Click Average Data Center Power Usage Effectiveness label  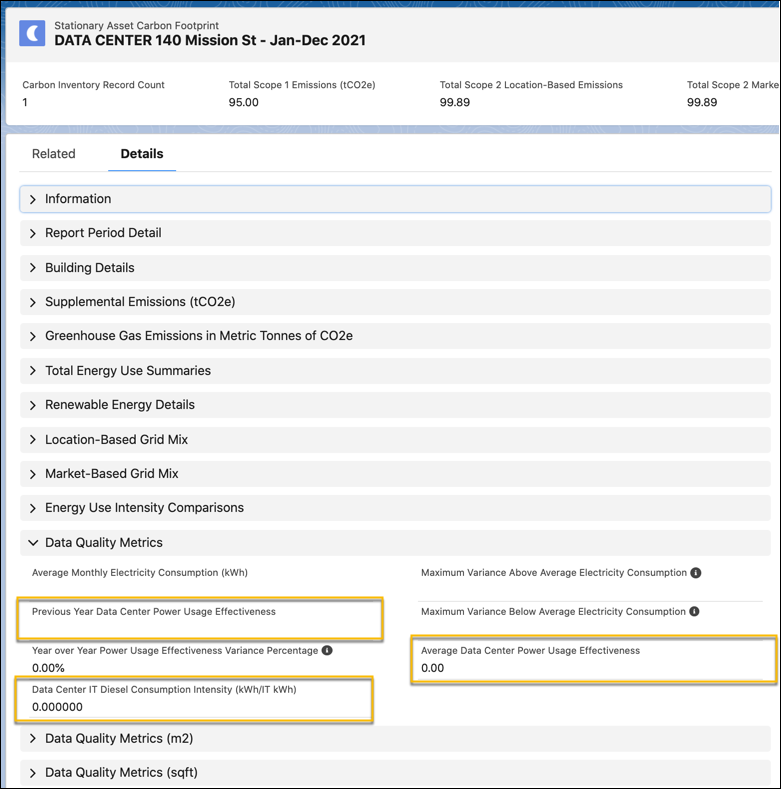(x=530, y=651)
